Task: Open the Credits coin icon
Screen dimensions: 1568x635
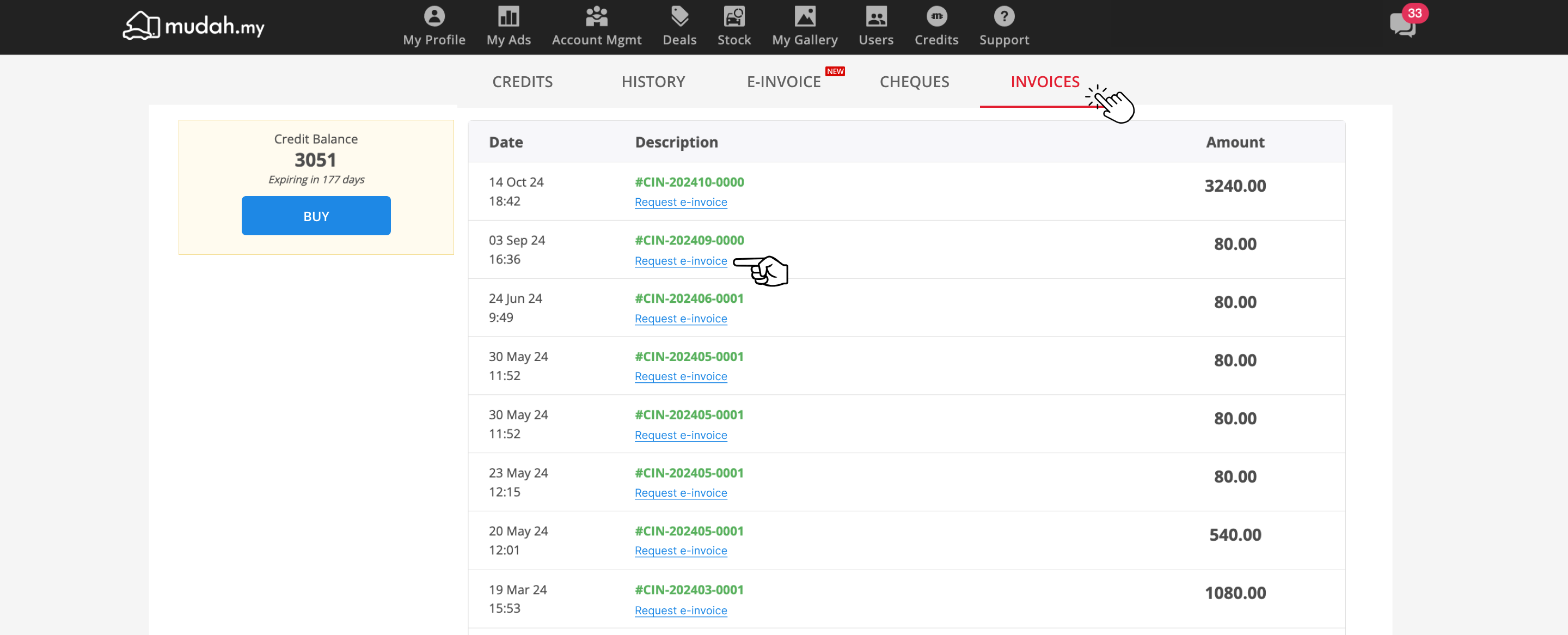Action: 936,16
